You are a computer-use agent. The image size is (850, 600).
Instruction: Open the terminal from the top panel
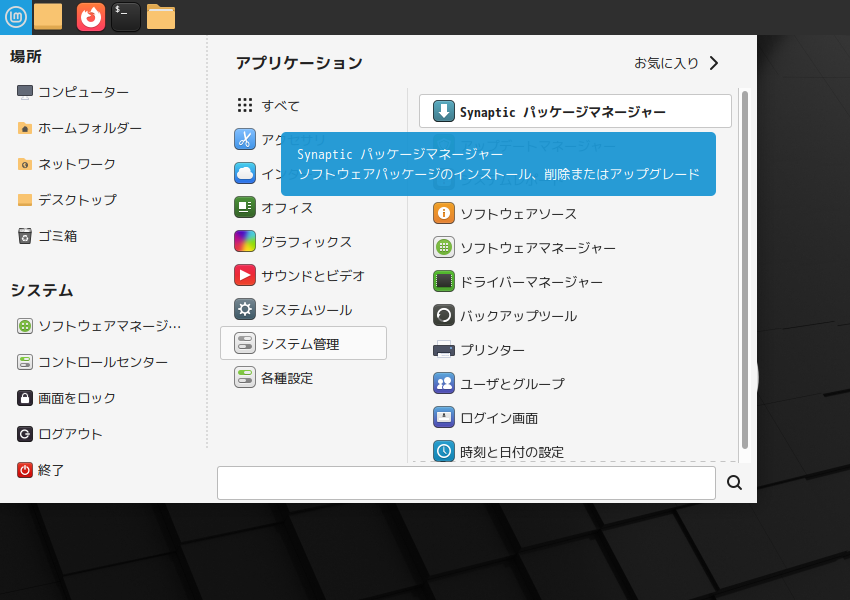(x=123, y=16)
